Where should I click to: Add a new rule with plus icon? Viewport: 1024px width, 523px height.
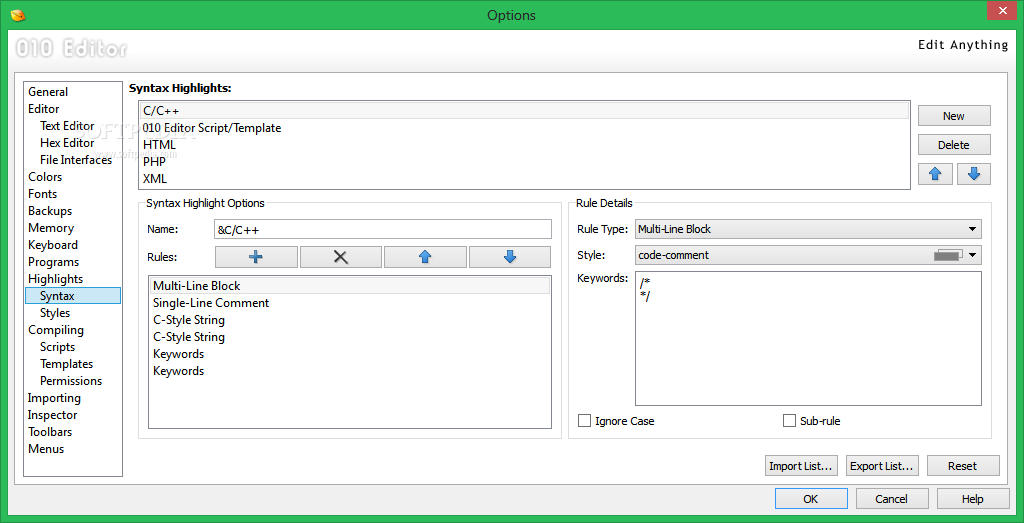pos(256,257)
